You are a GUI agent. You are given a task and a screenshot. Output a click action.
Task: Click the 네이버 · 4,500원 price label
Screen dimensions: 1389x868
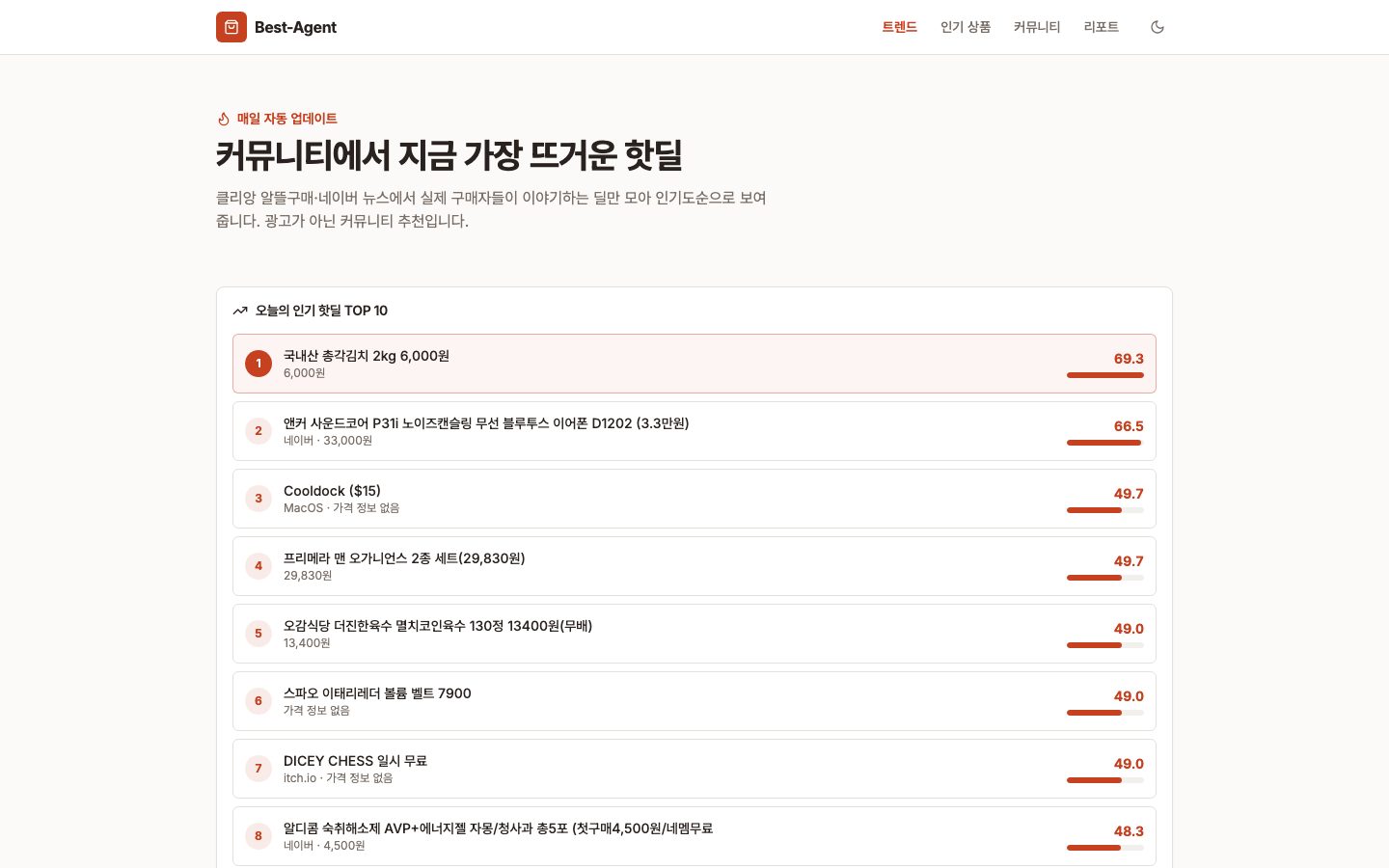pos(324,846)
